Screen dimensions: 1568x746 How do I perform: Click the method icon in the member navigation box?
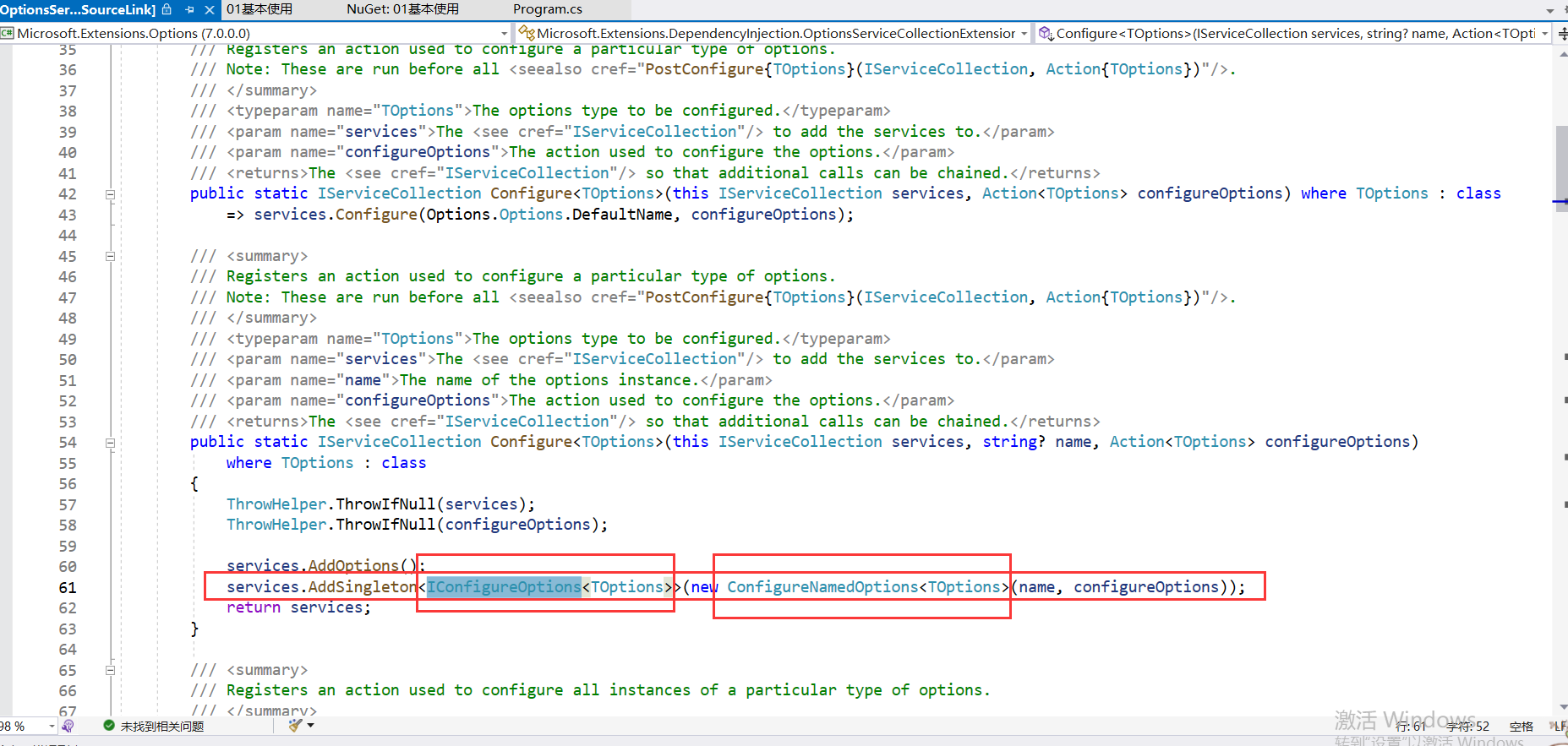[x=1046, y=34]
